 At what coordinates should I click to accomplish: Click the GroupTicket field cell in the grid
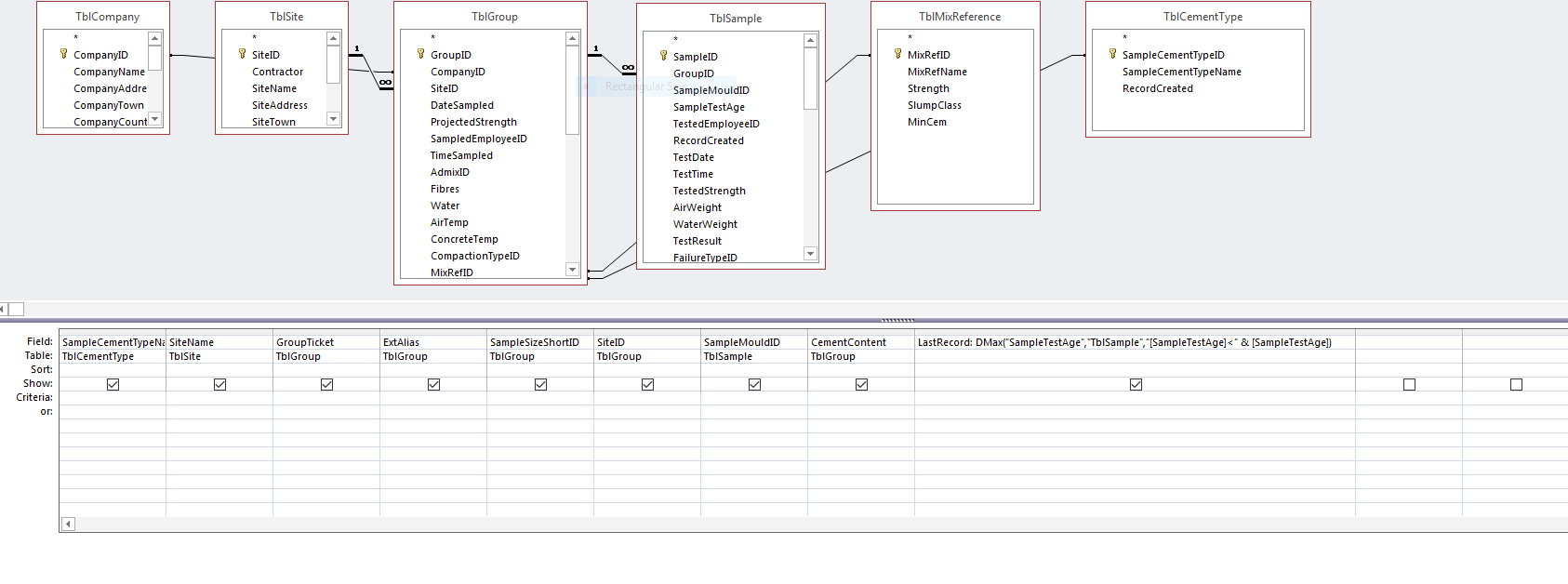pyautogui.click(x=326, y=342)
